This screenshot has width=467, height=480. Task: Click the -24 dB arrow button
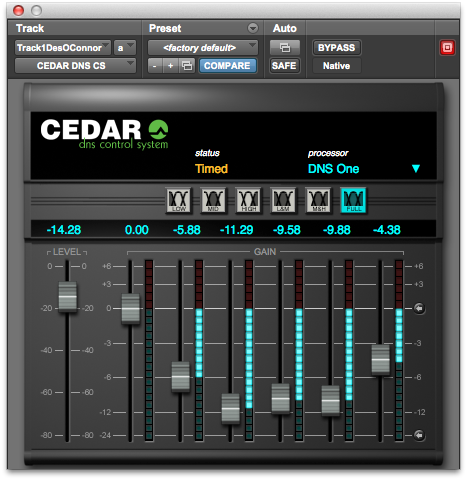(419, 435)
